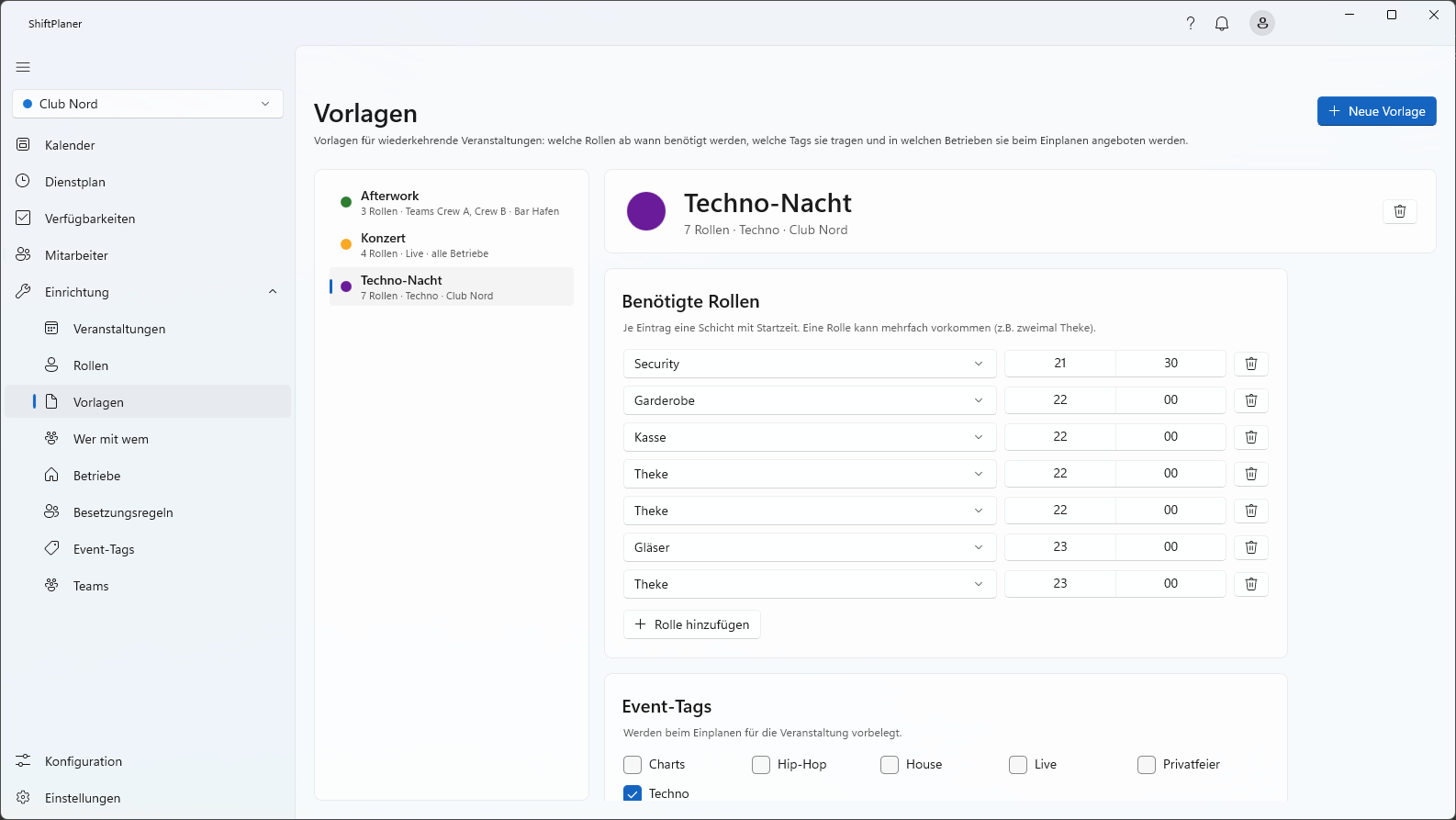
Task: Open Mitarbeiter from the sidebar
Action: click(x=148, y=255)
